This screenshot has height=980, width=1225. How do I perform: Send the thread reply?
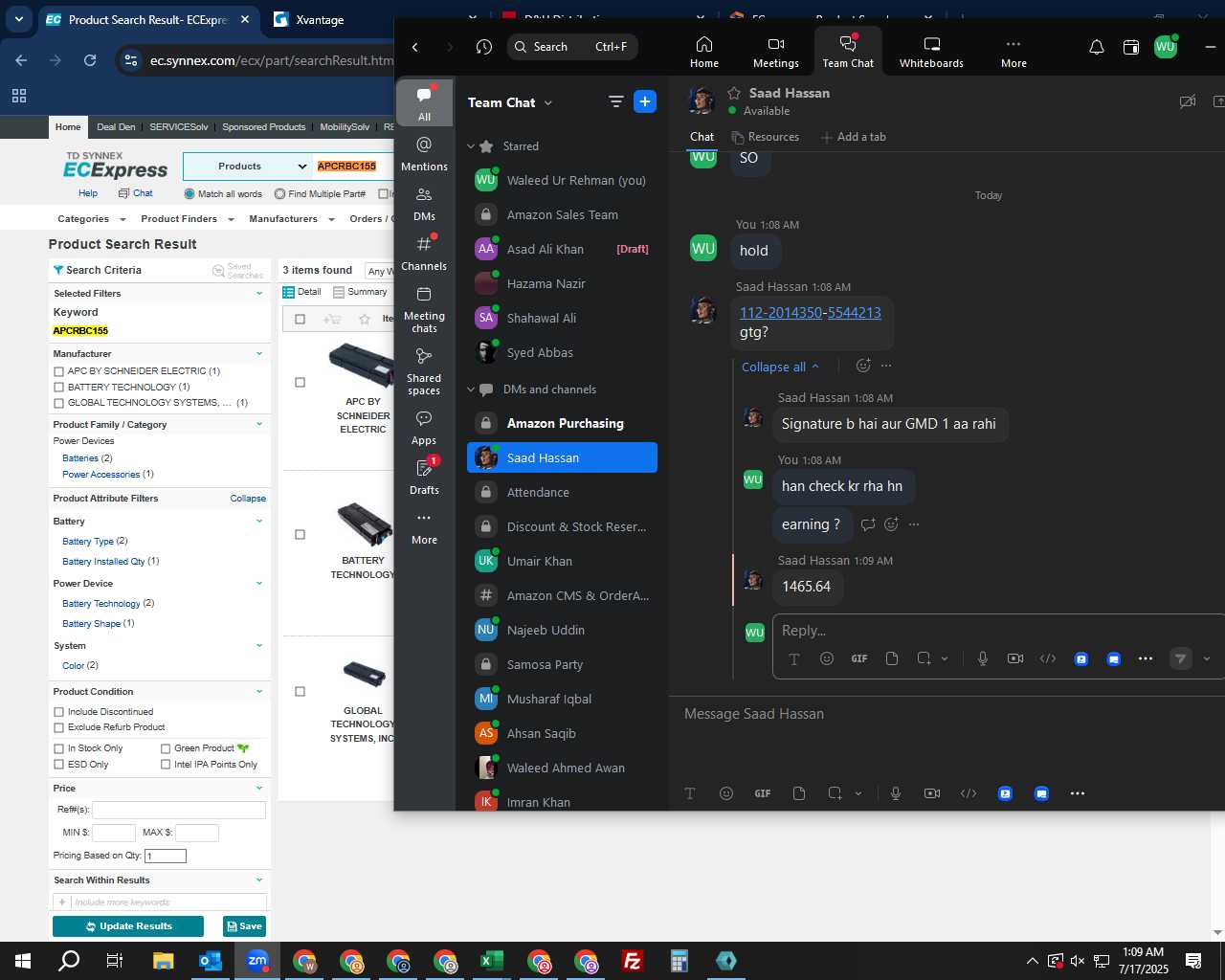coord(1181,658)
